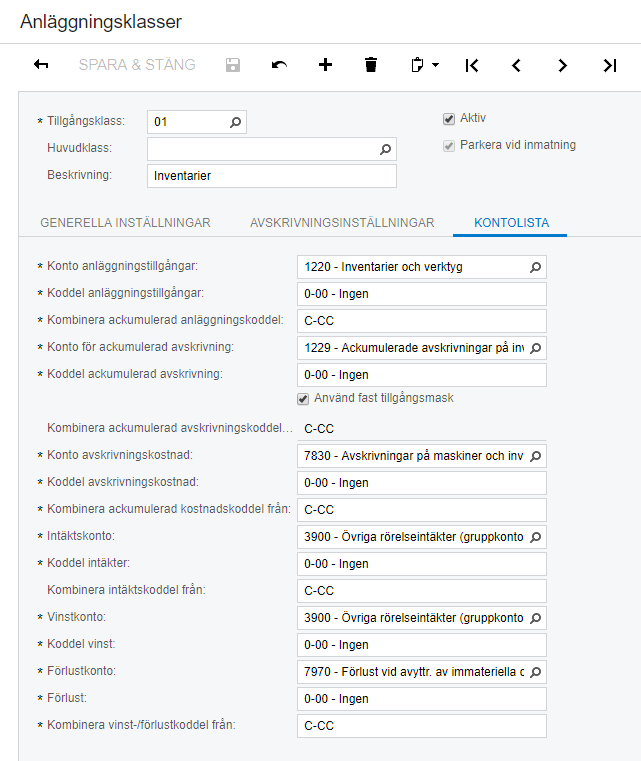Go to previous record

[517, 65]
